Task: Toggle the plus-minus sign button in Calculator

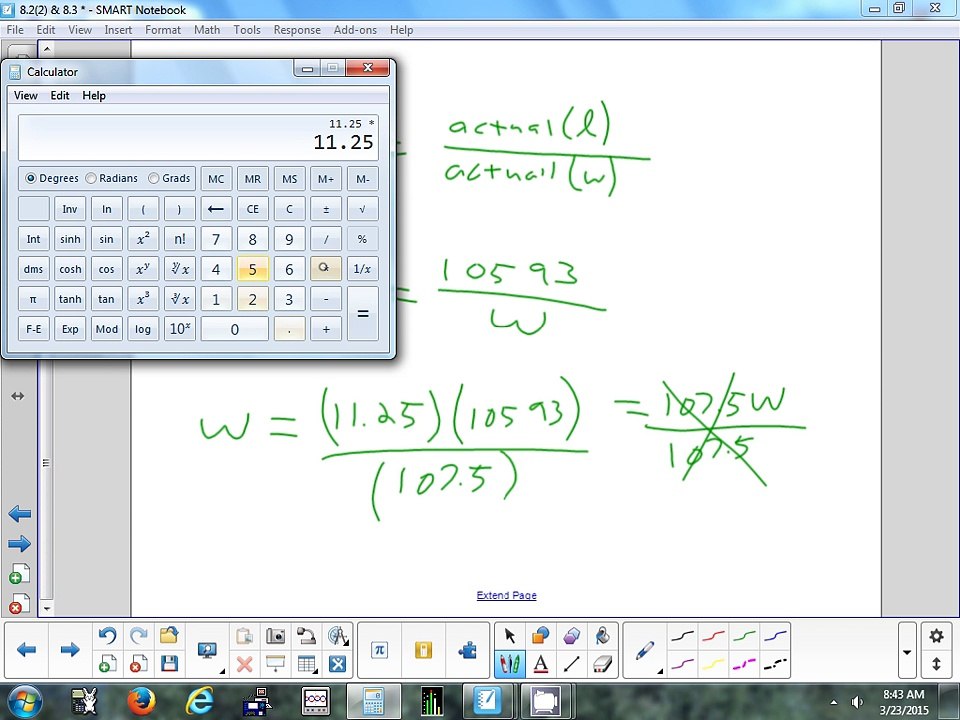Action: pyautogui.click(x=326, y=209)
